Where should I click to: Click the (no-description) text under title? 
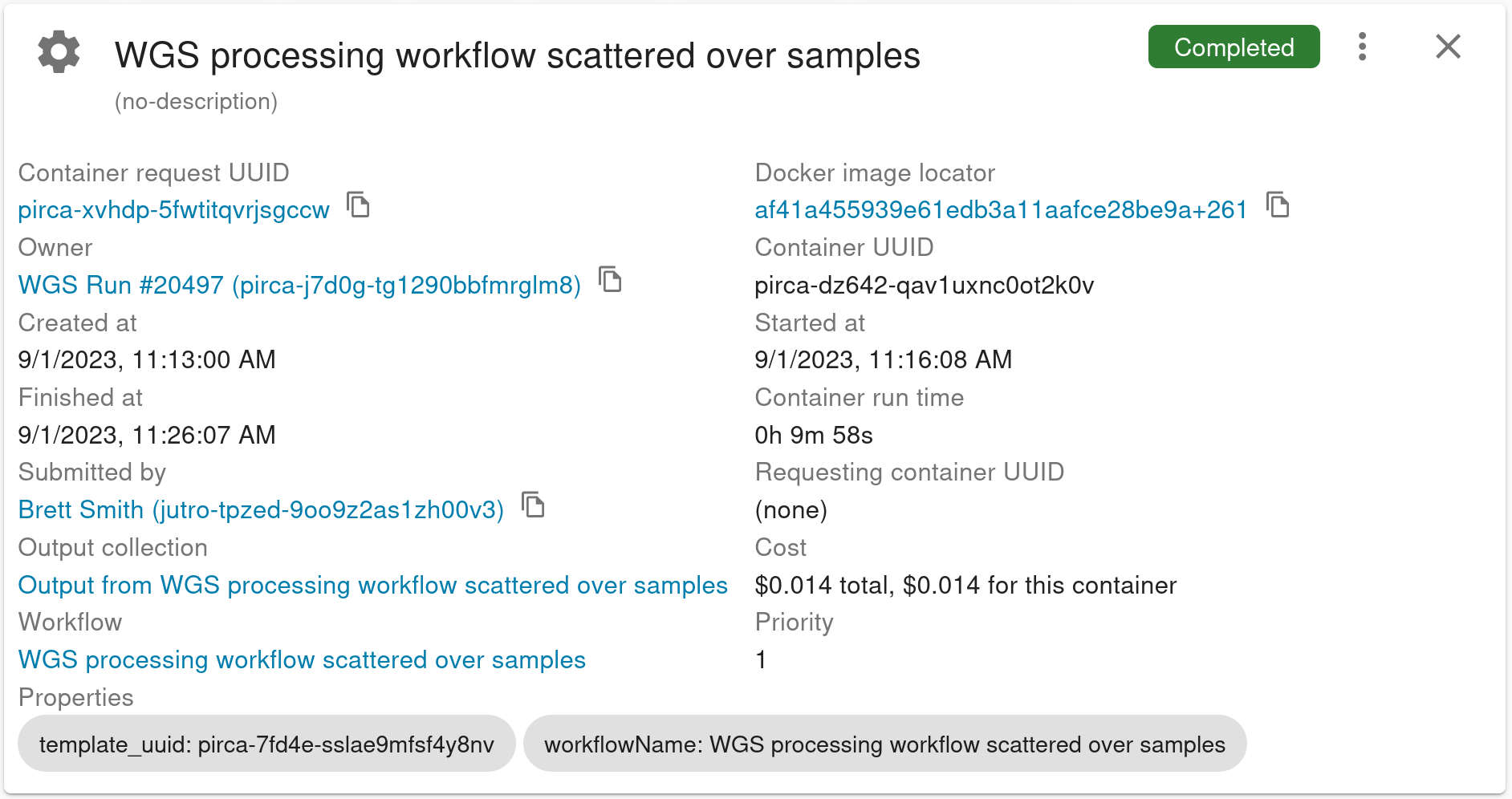pyautogui.click(x=196, y=102)
